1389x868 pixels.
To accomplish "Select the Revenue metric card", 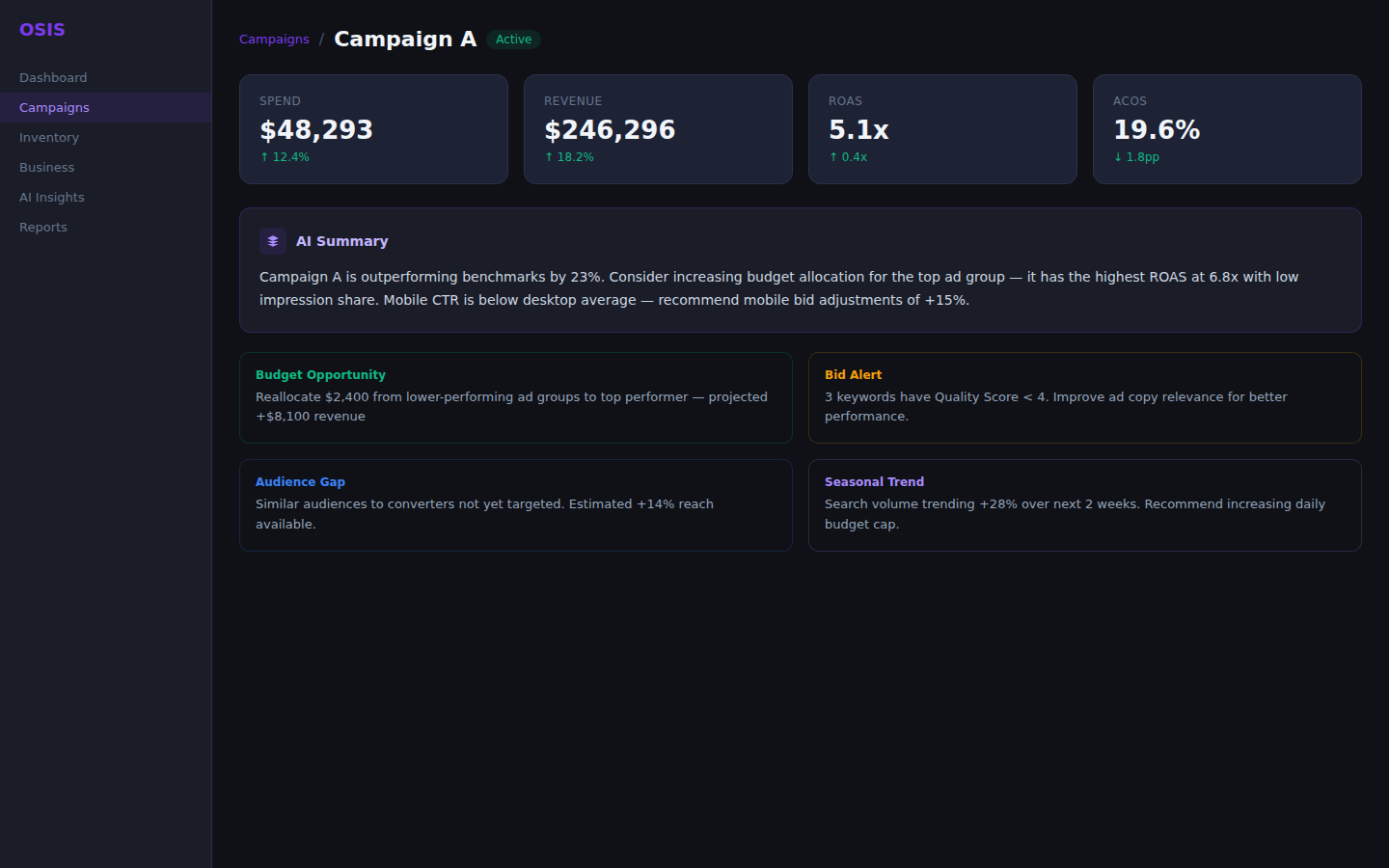I will point(658,129).
